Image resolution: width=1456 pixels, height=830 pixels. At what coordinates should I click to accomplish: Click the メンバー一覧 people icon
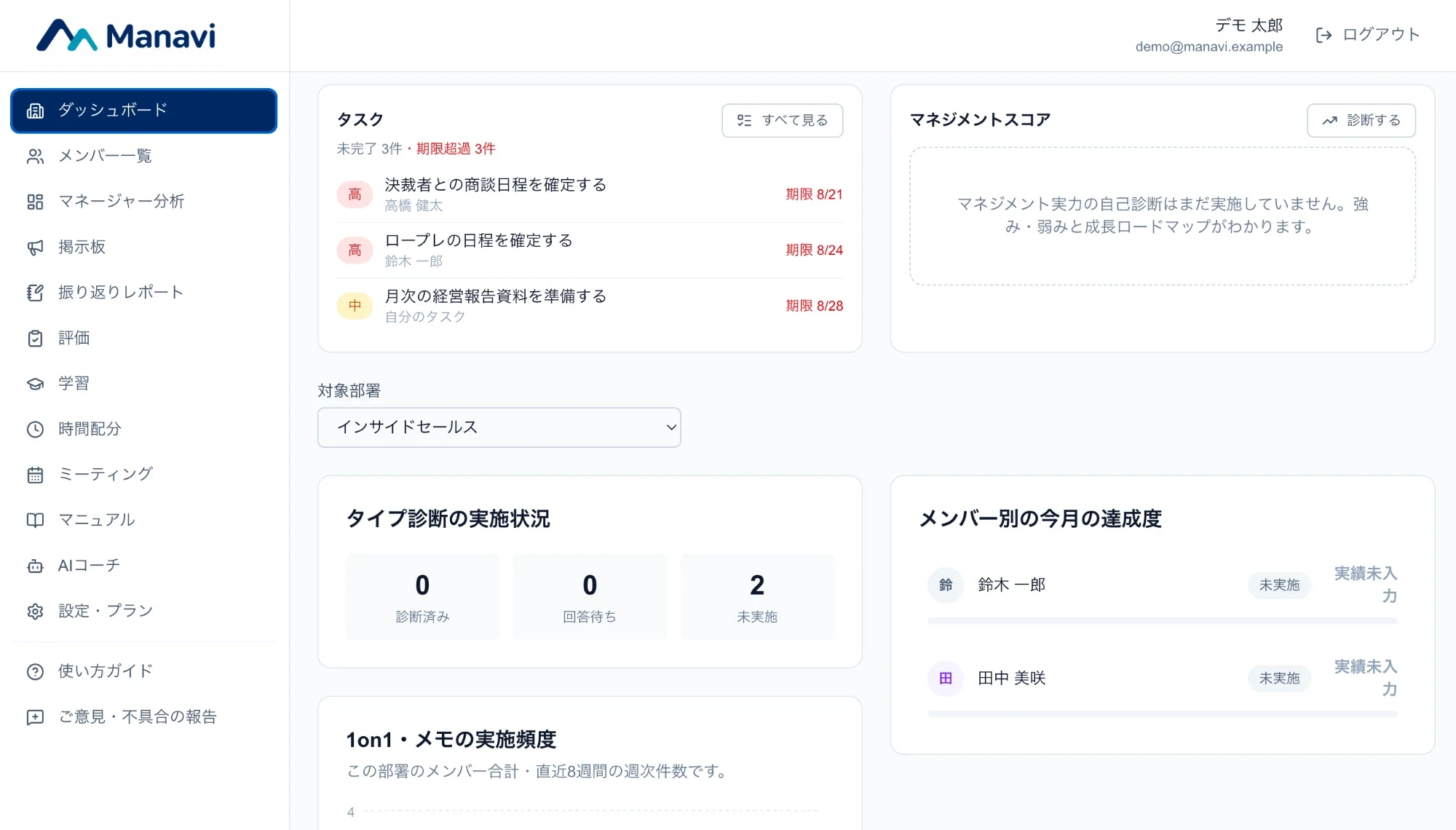[x=35, y=157]
